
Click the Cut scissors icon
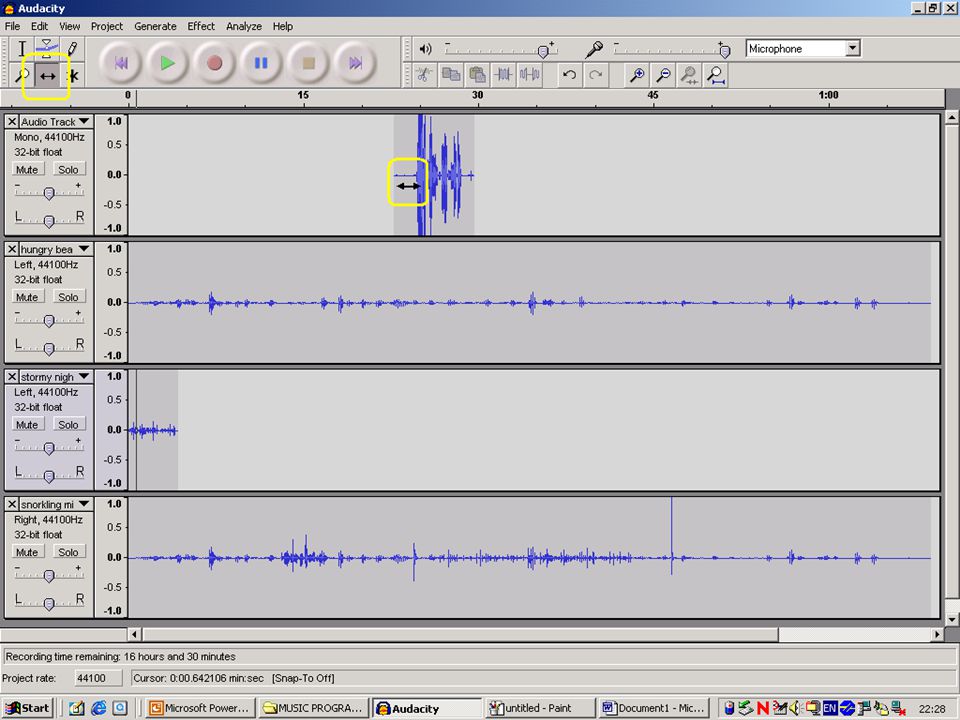pos(424,75)
